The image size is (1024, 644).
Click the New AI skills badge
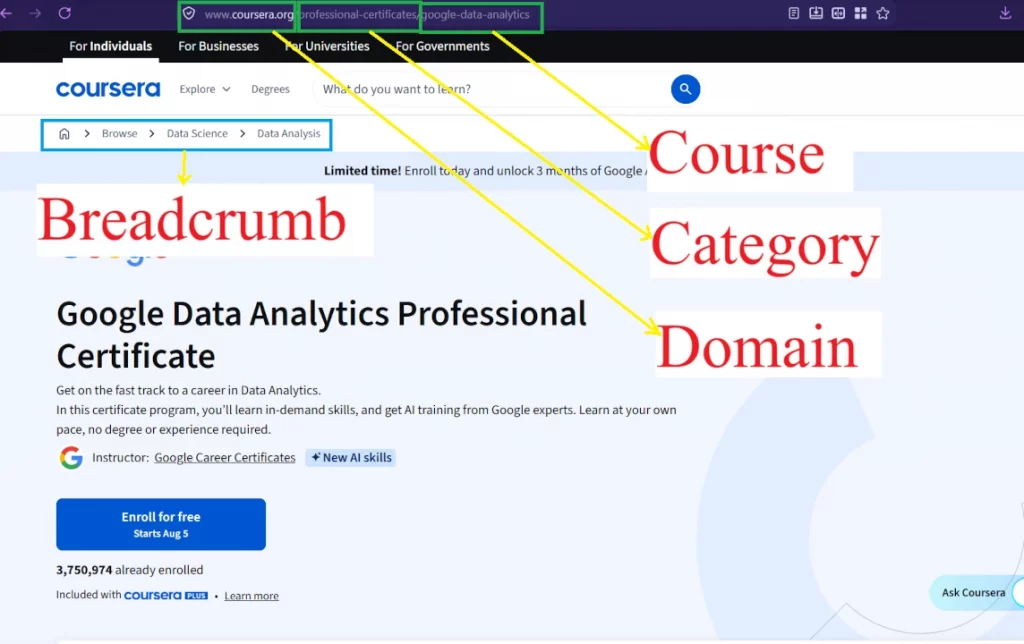[351, 458]
